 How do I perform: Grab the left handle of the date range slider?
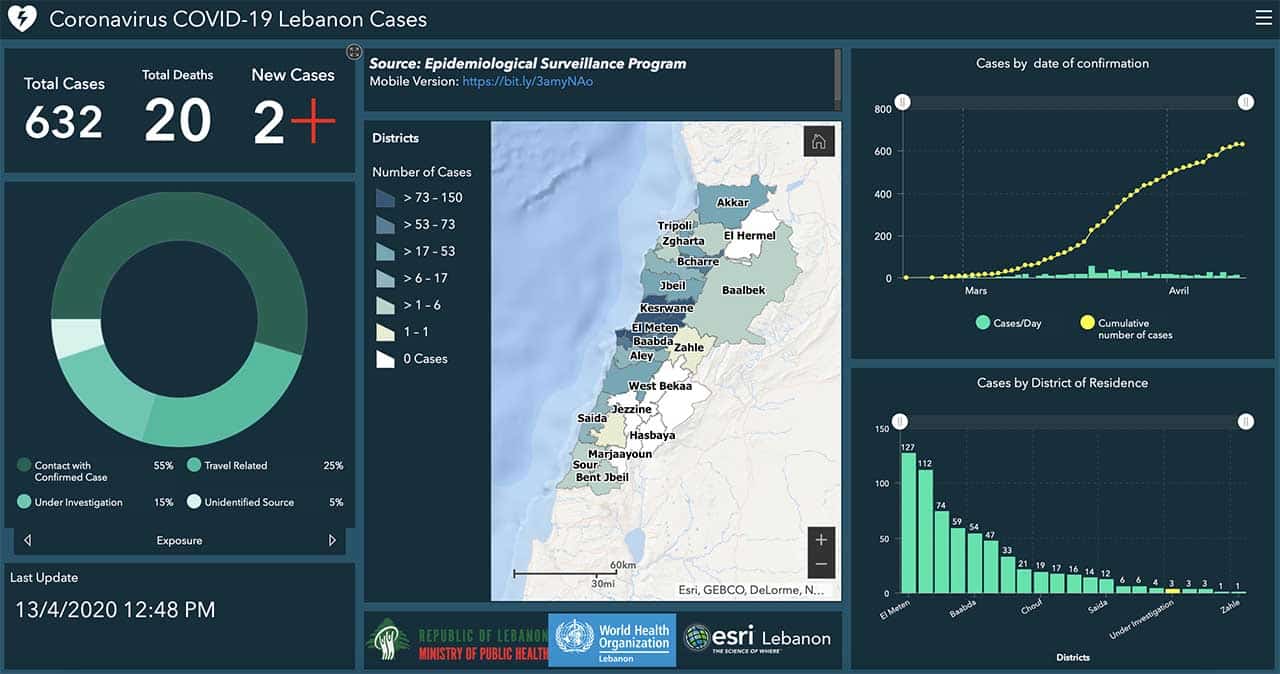click(x=903, y=102)
